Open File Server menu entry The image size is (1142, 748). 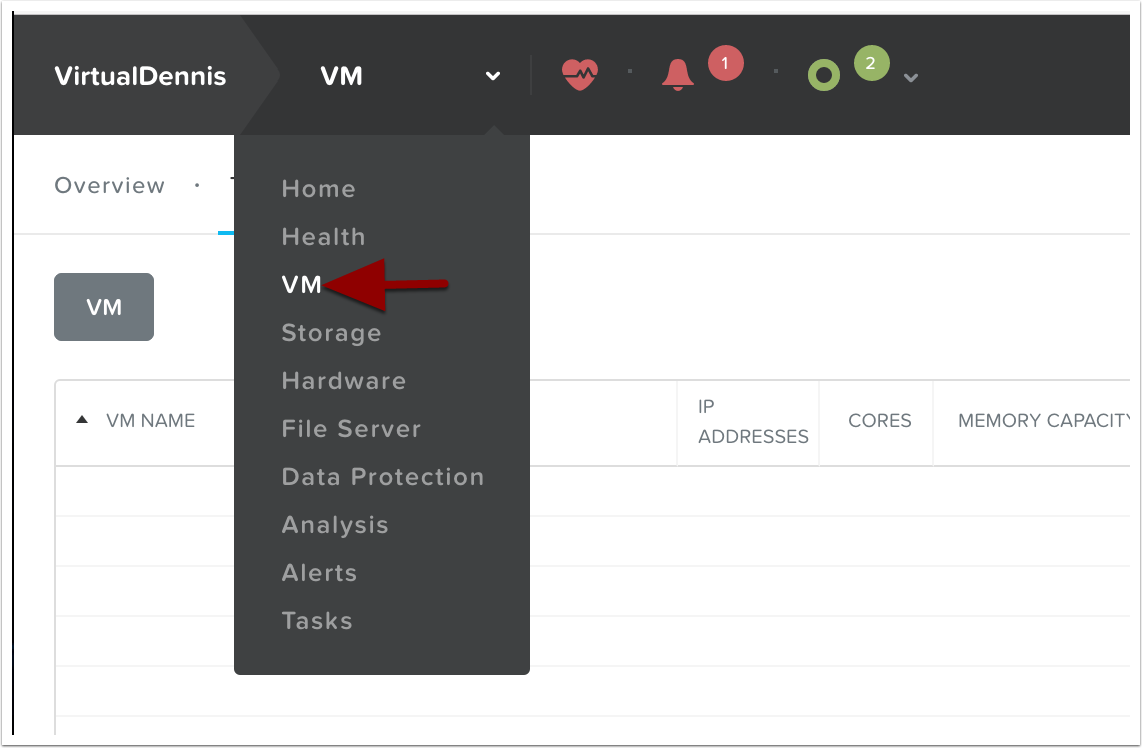pos(351,429)
